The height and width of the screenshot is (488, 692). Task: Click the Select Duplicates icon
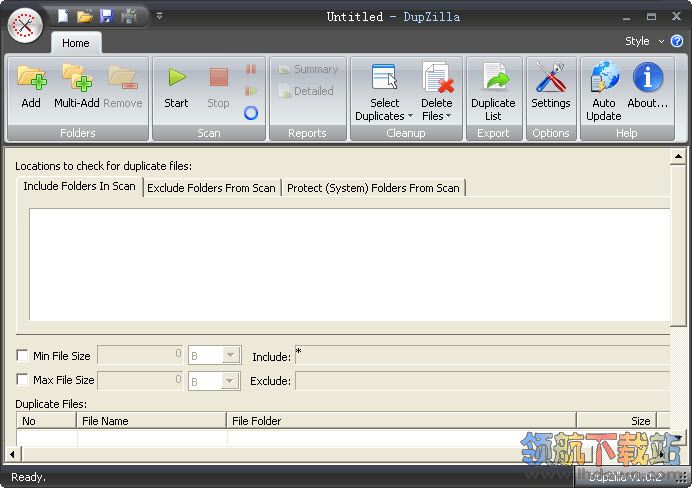[x=384, y=78]
